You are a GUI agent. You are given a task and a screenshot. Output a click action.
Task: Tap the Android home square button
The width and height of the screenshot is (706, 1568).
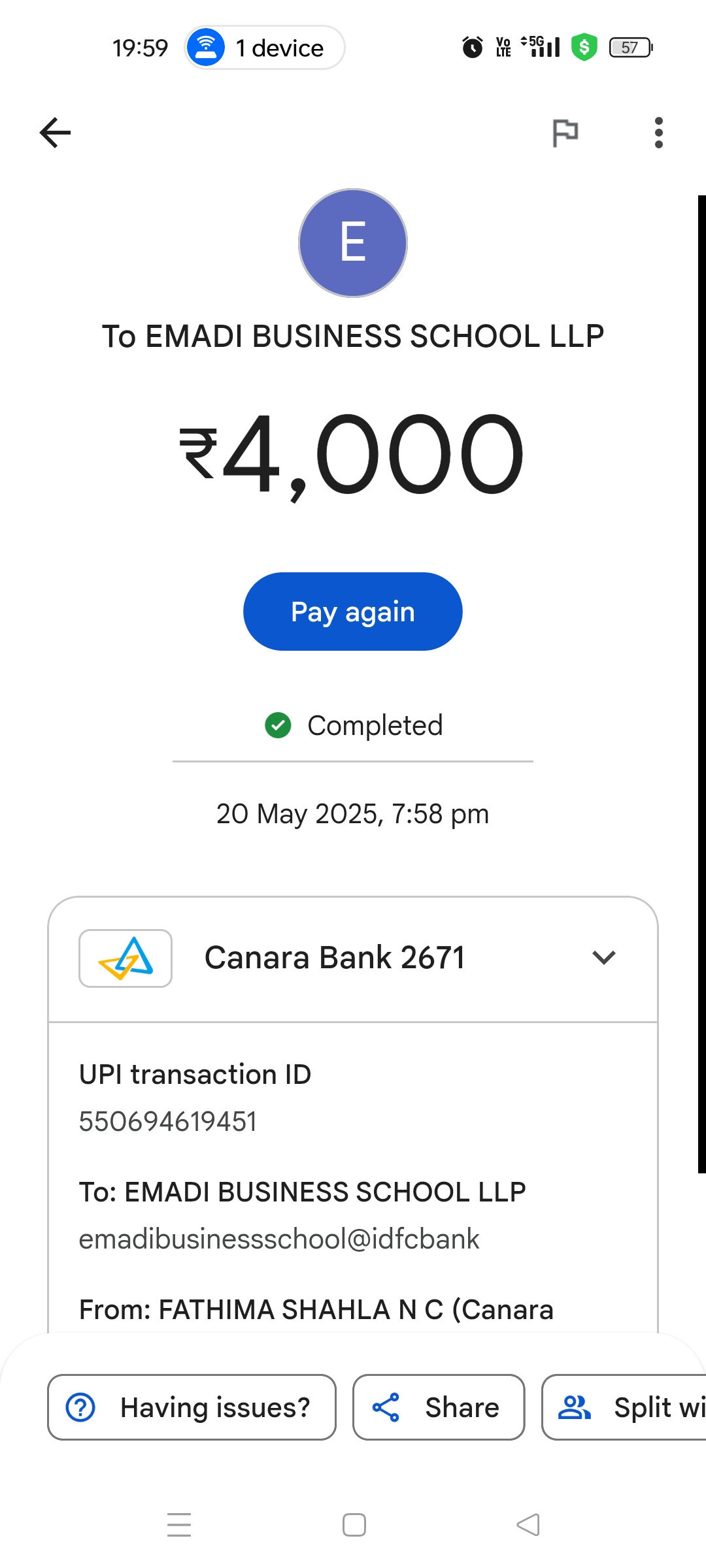point(354,1525)
